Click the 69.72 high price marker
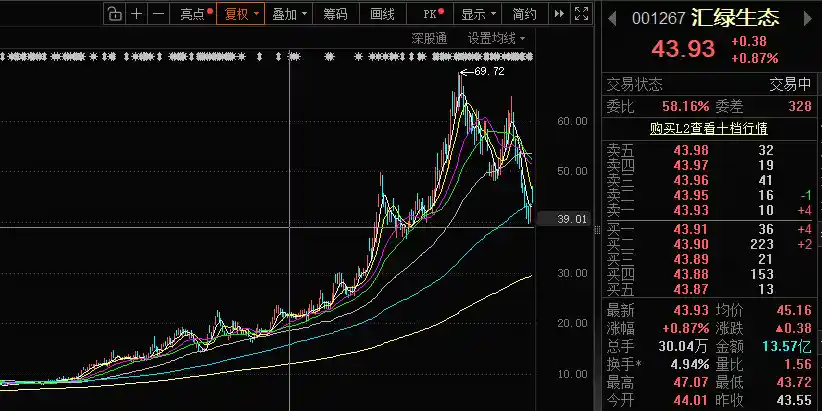822x411 pixels. [x=489, y=72]
